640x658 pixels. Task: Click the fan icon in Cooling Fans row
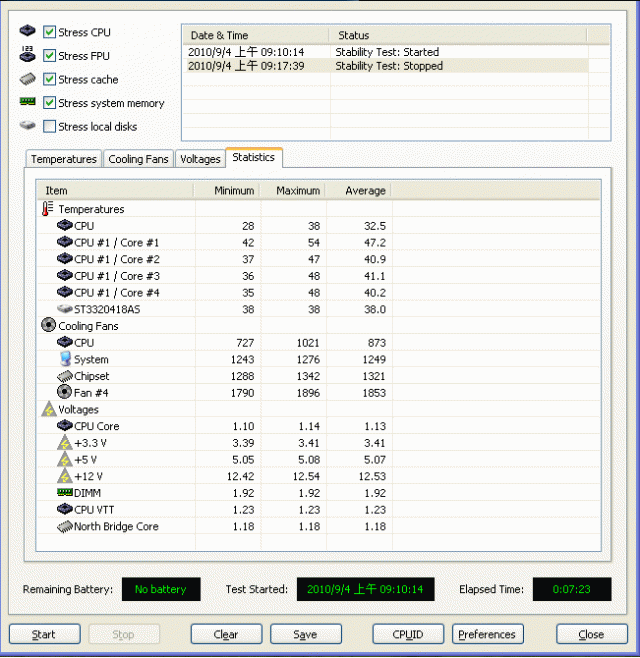[x=48, y=325]
